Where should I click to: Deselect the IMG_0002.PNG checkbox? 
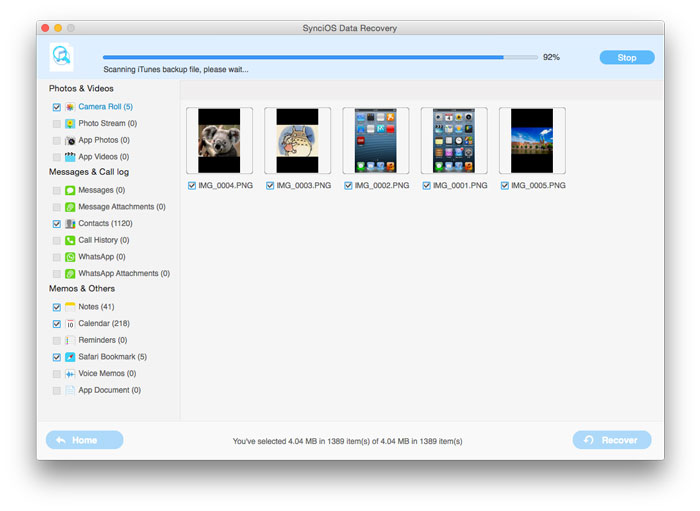click(x=348, y=186)
